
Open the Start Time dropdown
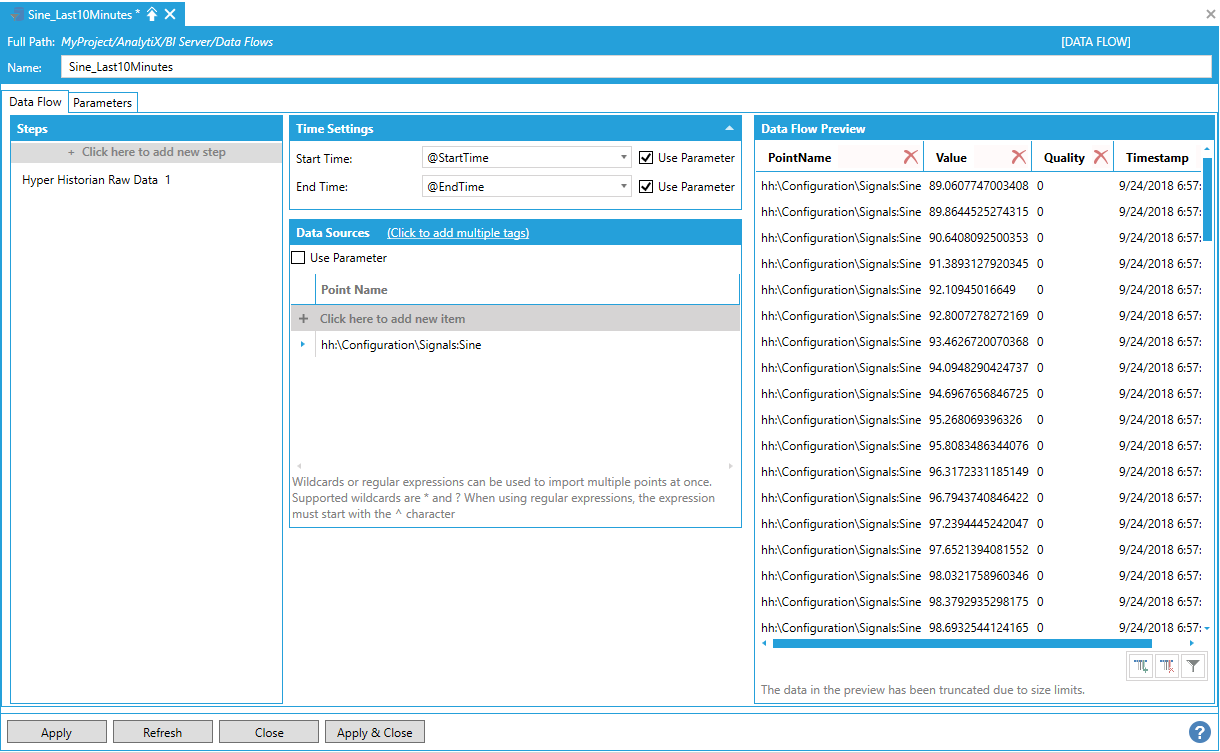[x=624, y=158]
